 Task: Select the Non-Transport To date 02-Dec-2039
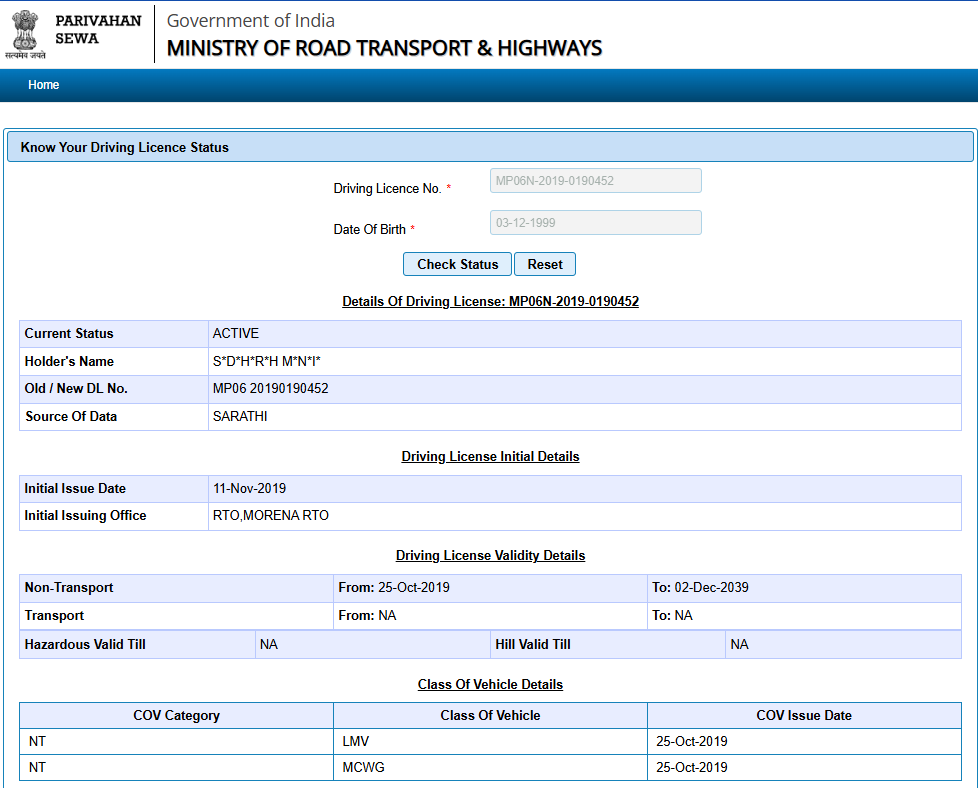(x=710, y=588)
